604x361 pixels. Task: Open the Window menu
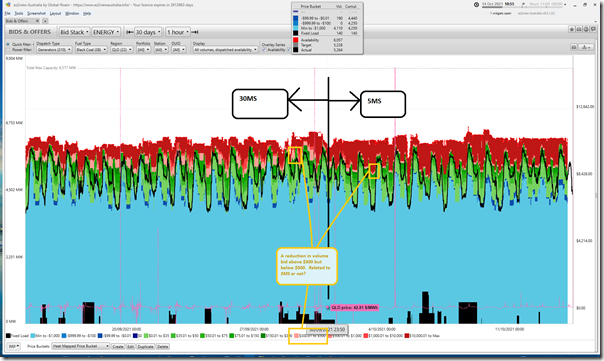72,13
